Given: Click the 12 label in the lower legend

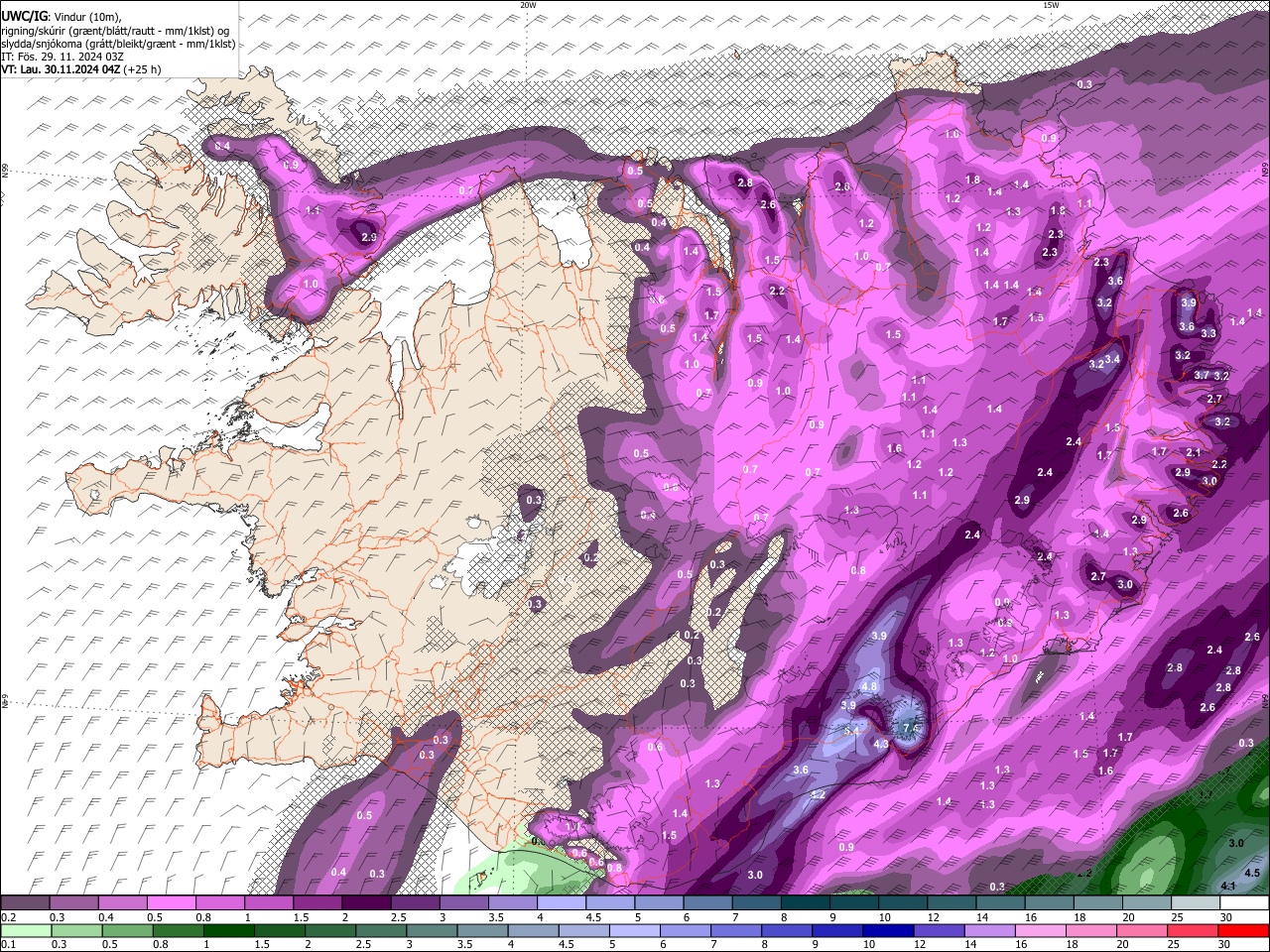Looking at the screenshot, I should pyautogui.click(x=919, y=945).
